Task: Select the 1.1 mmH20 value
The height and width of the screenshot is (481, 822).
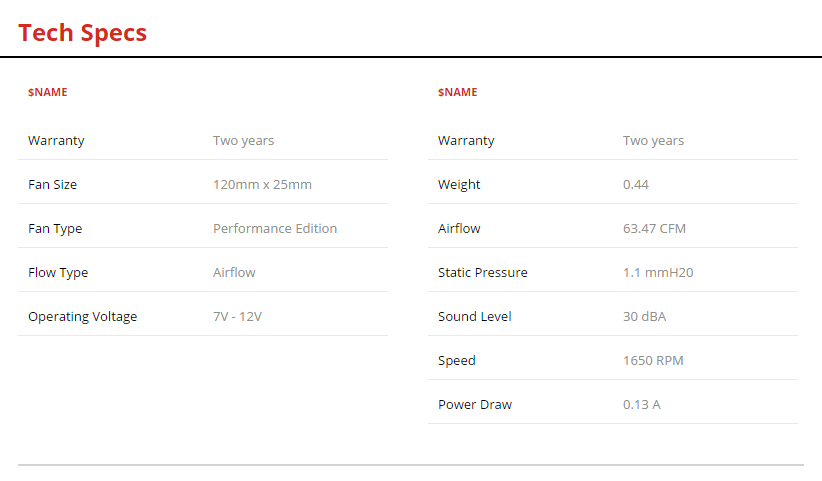Action: [x=657, y=273]
